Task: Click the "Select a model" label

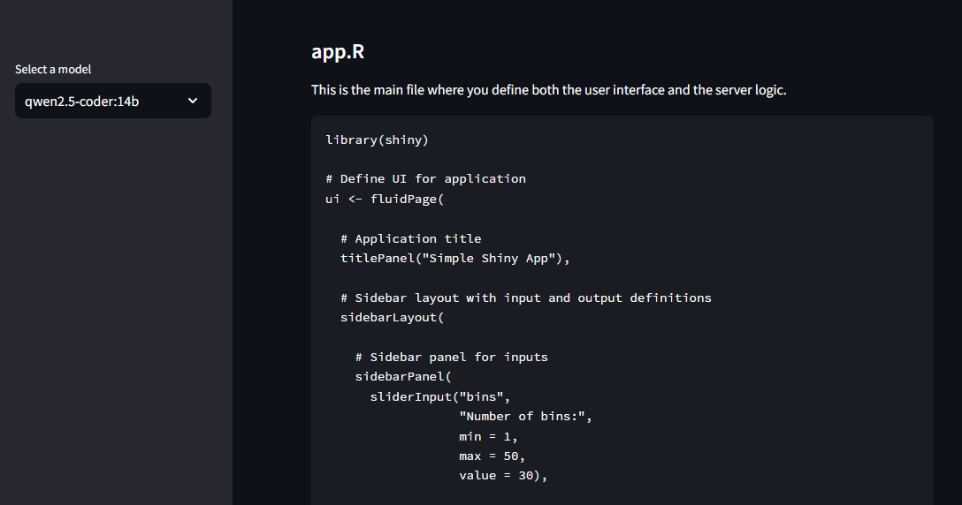Action: 53,69
